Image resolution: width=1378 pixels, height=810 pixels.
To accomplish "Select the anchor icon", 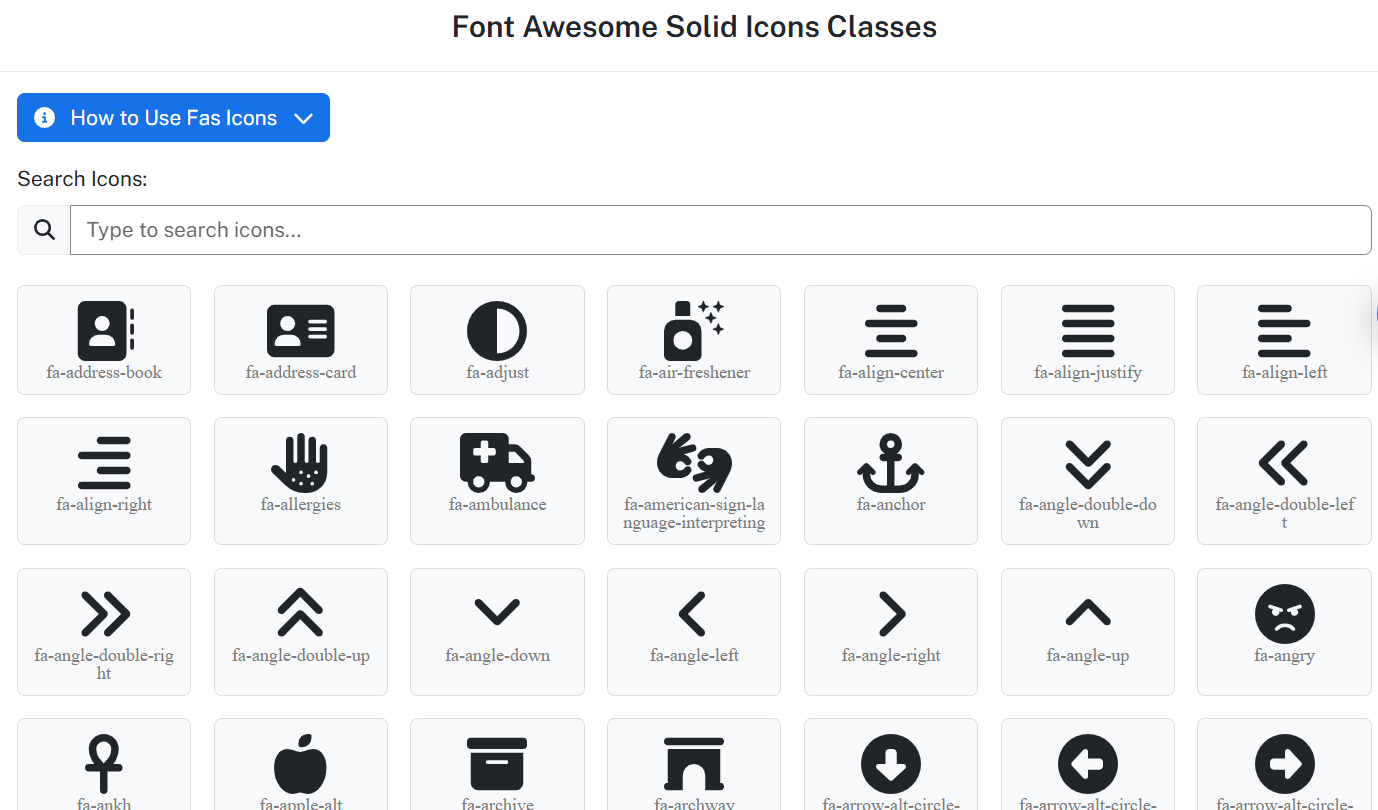I will pos(891,463).
